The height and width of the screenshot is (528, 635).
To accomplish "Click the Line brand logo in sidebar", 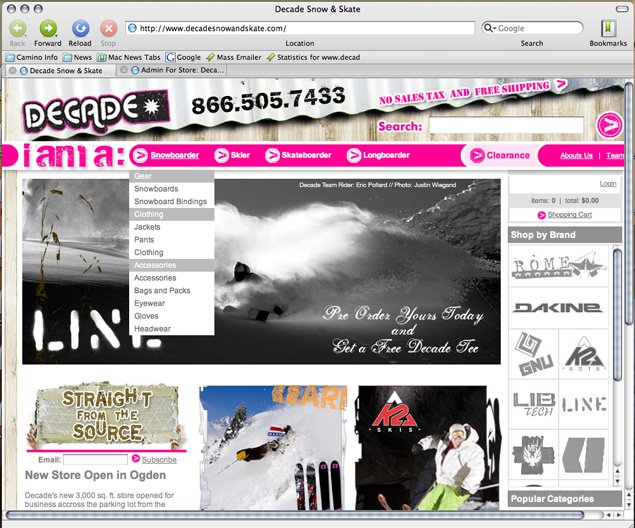I will (584, 404).
